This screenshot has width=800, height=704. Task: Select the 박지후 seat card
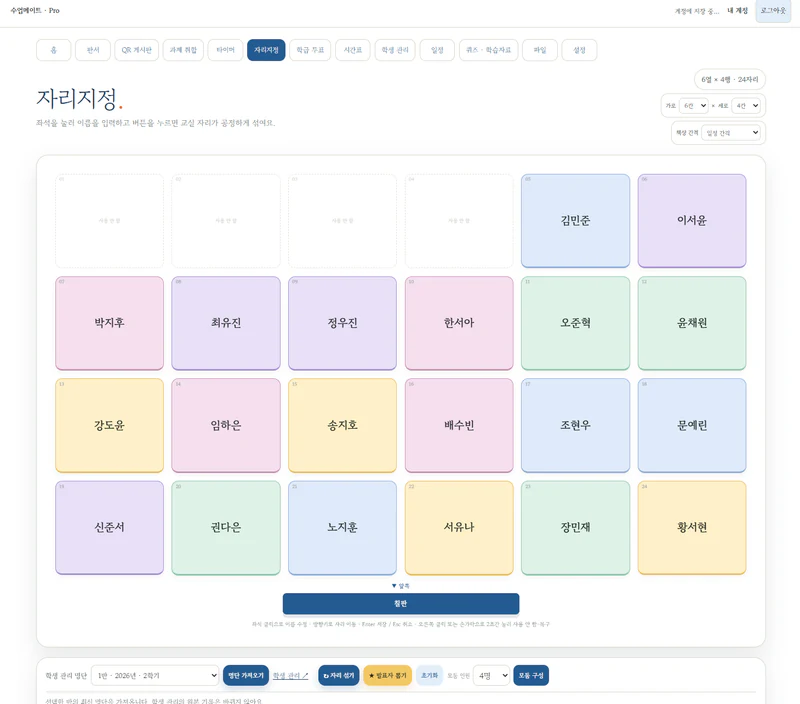coord(110,323)
